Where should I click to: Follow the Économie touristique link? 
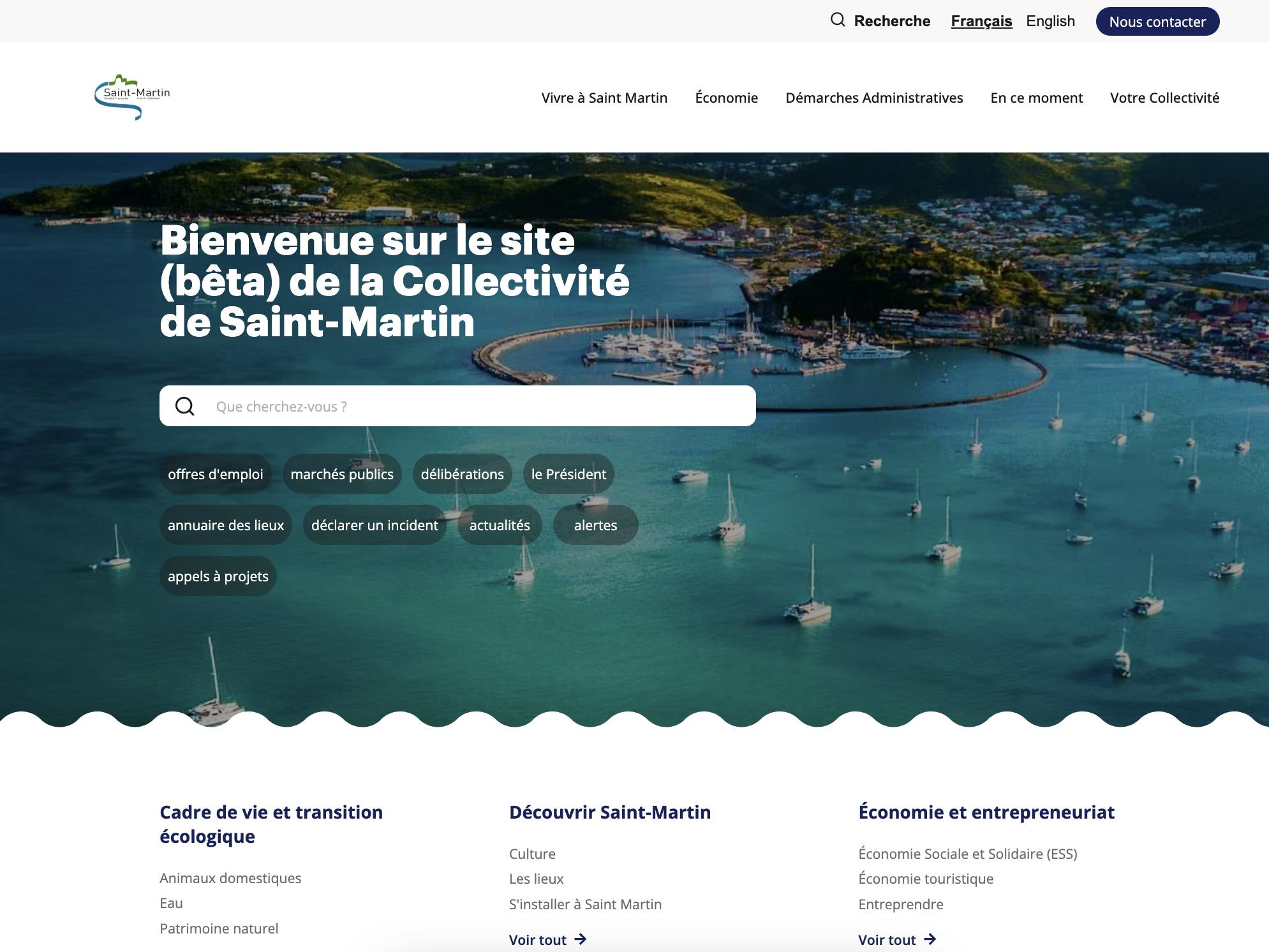926,879
